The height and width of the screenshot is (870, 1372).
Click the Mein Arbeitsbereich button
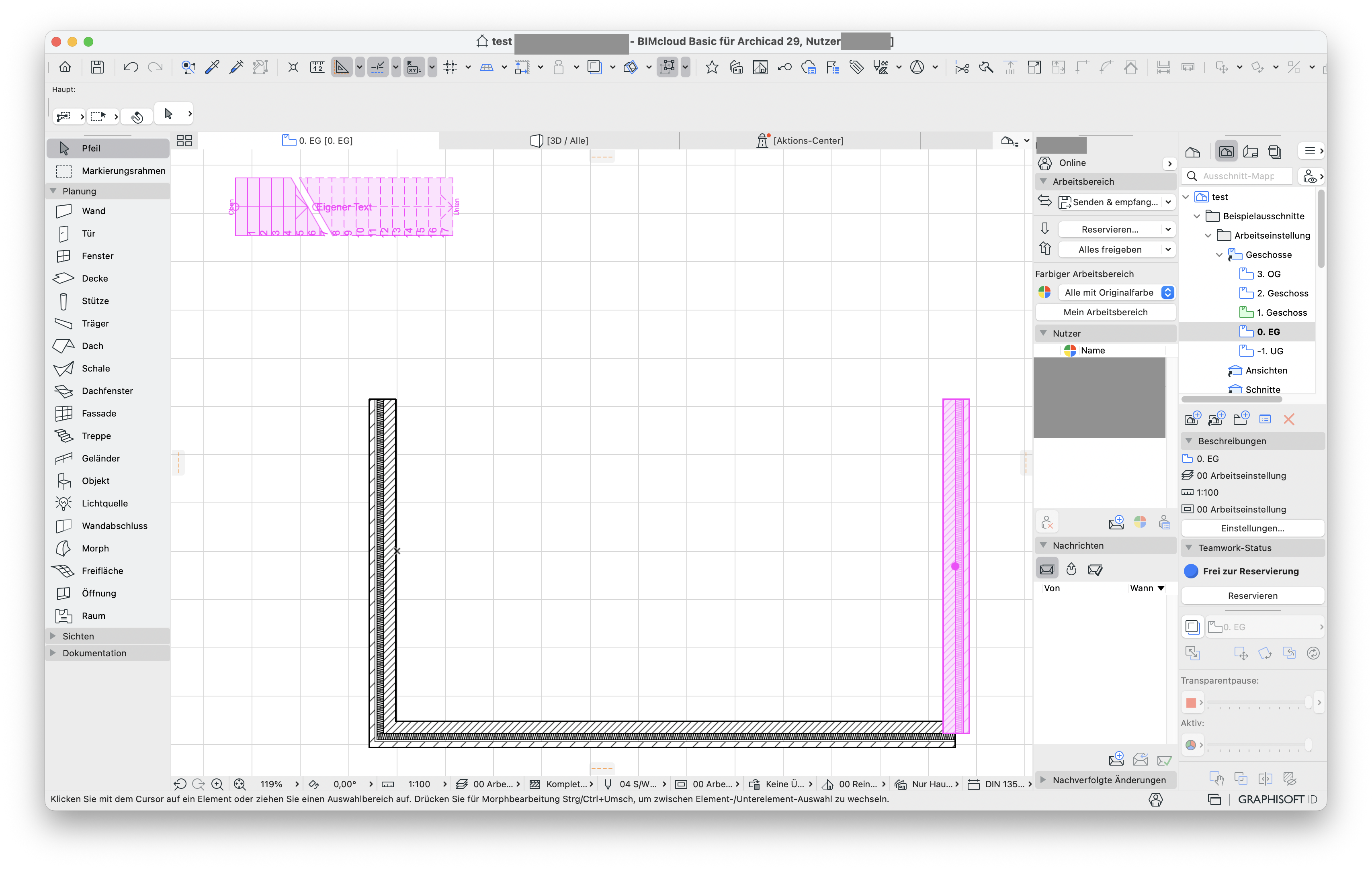(x=1105, y=312)
